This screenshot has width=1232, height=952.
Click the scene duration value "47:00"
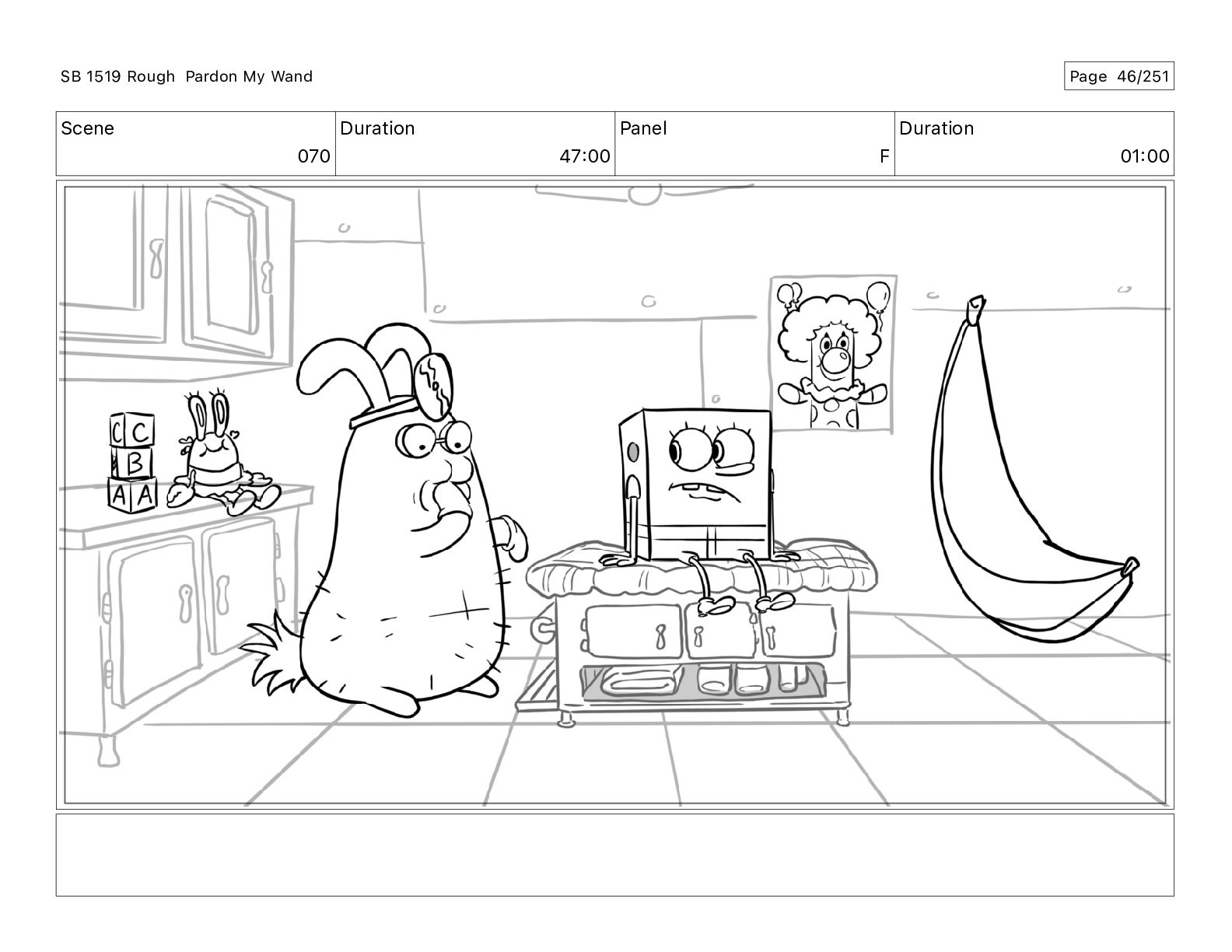click(585, 156)
